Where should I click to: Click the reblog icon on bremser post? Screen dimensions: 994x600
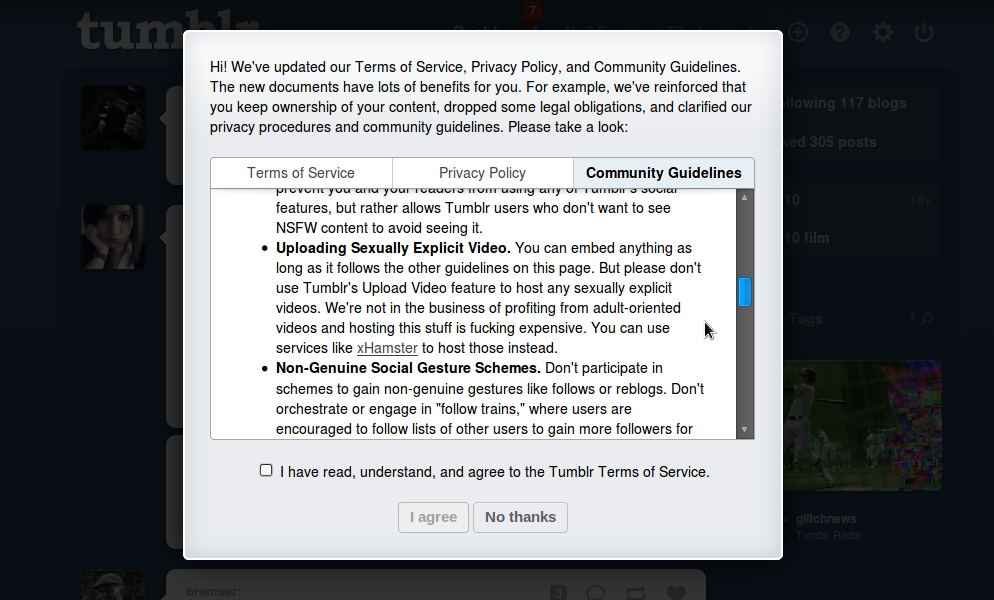click(636, 592)
